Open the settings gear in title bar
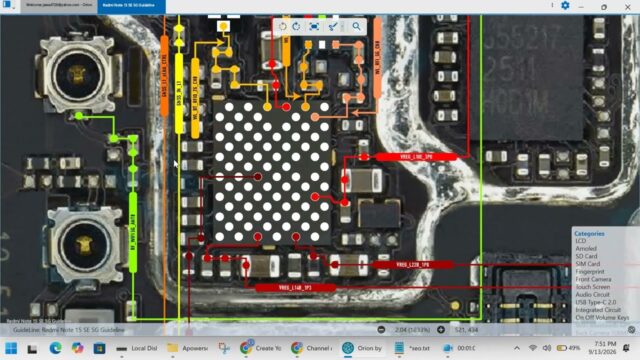Viewport: 640px width, 360px height. point(565,5)
